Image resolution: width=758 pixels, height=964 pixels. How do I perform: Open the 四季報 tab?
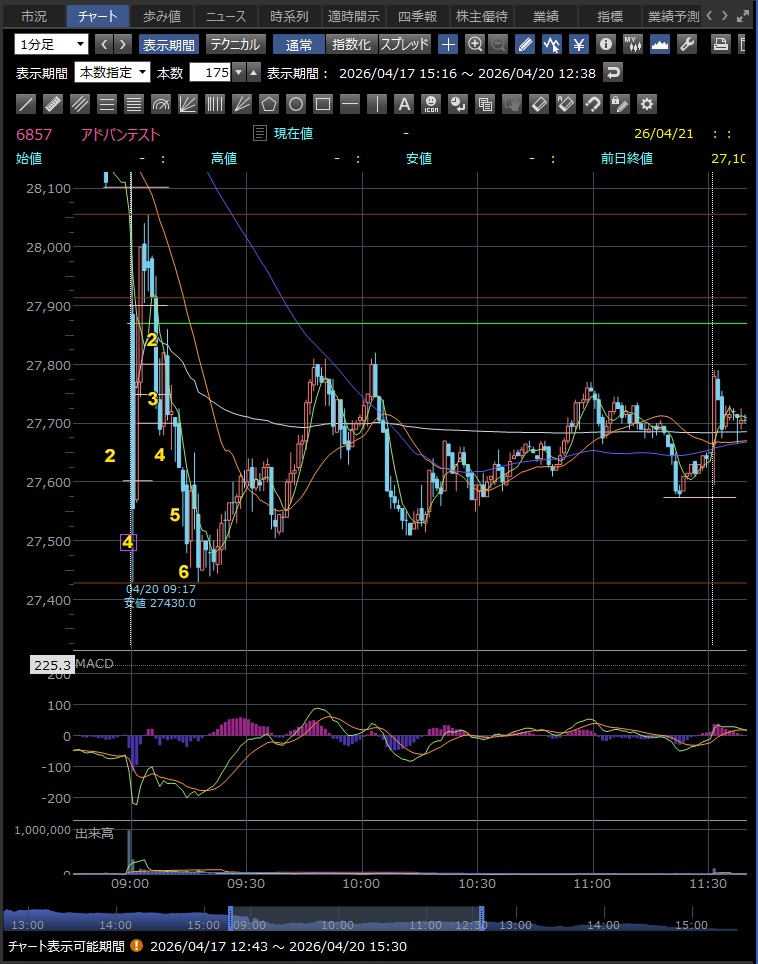[x=416, y=16]
